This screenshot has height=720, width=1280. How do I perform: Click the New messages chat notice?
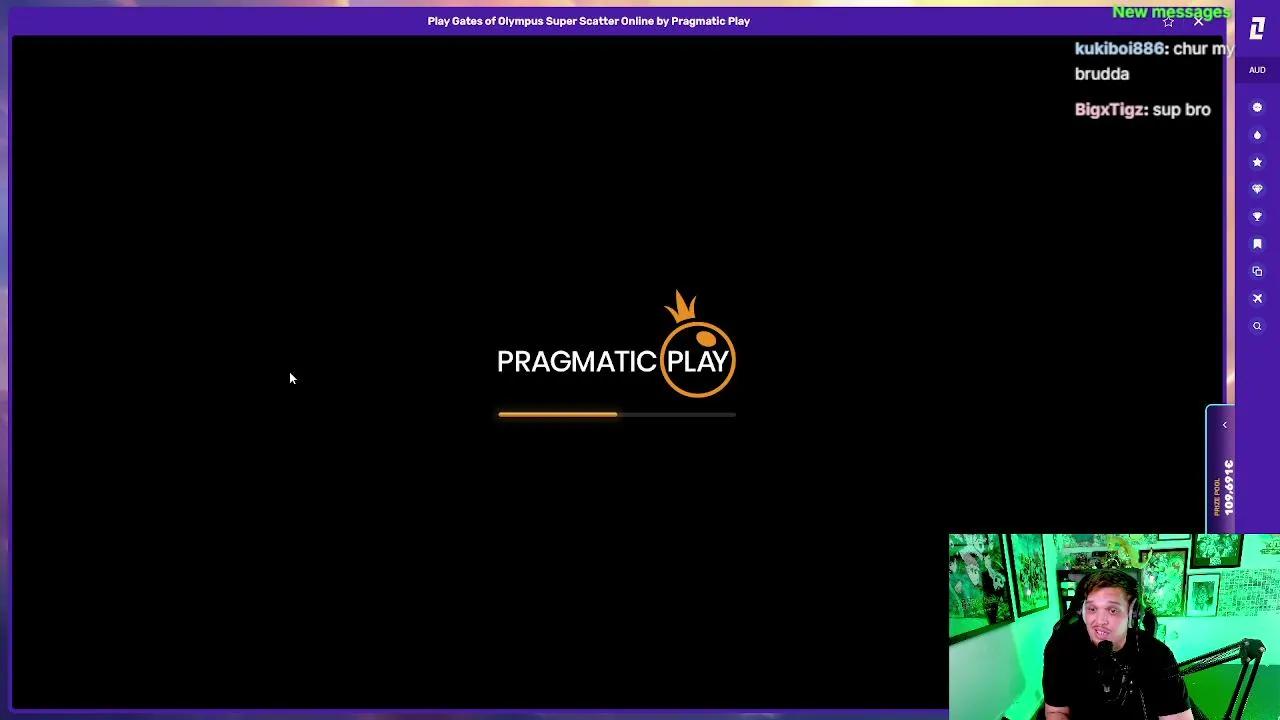(x=1171, y=12)
